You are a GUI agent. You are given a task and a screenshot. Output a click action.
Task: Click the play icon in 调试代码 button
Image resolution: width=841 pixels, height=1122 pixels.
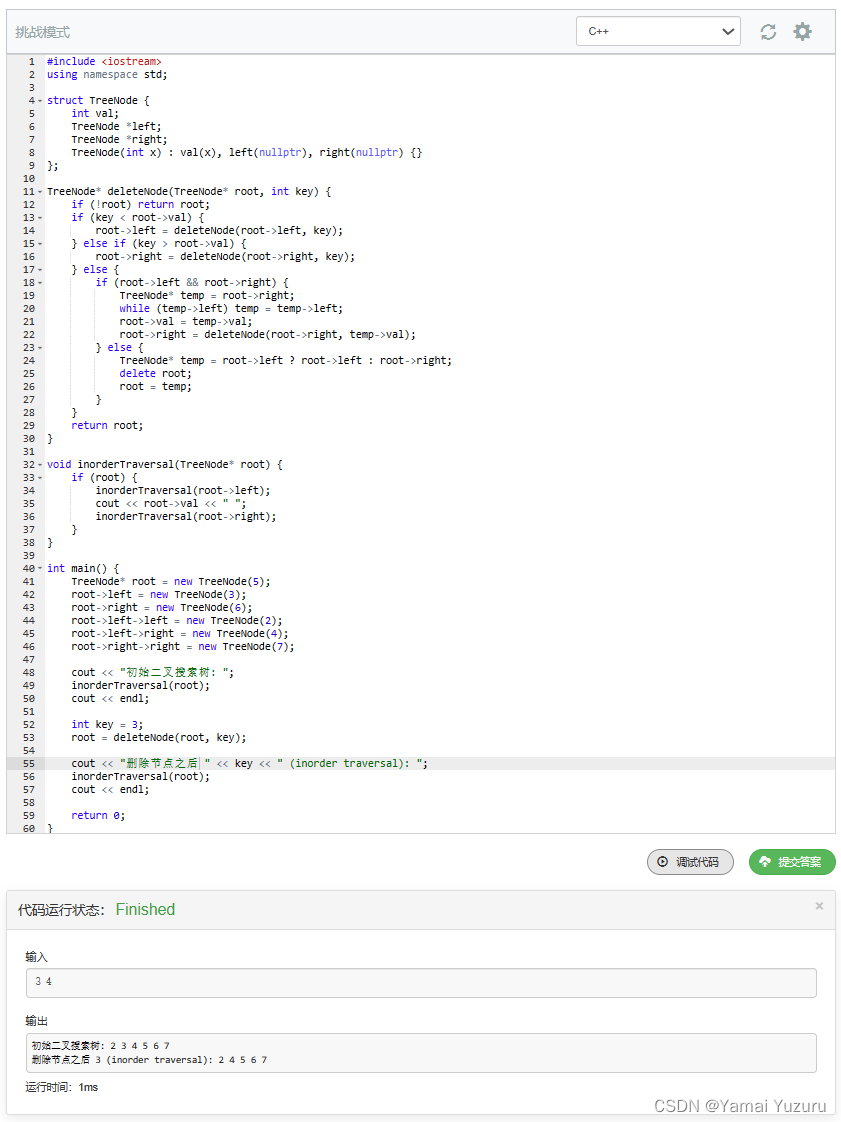663,862
